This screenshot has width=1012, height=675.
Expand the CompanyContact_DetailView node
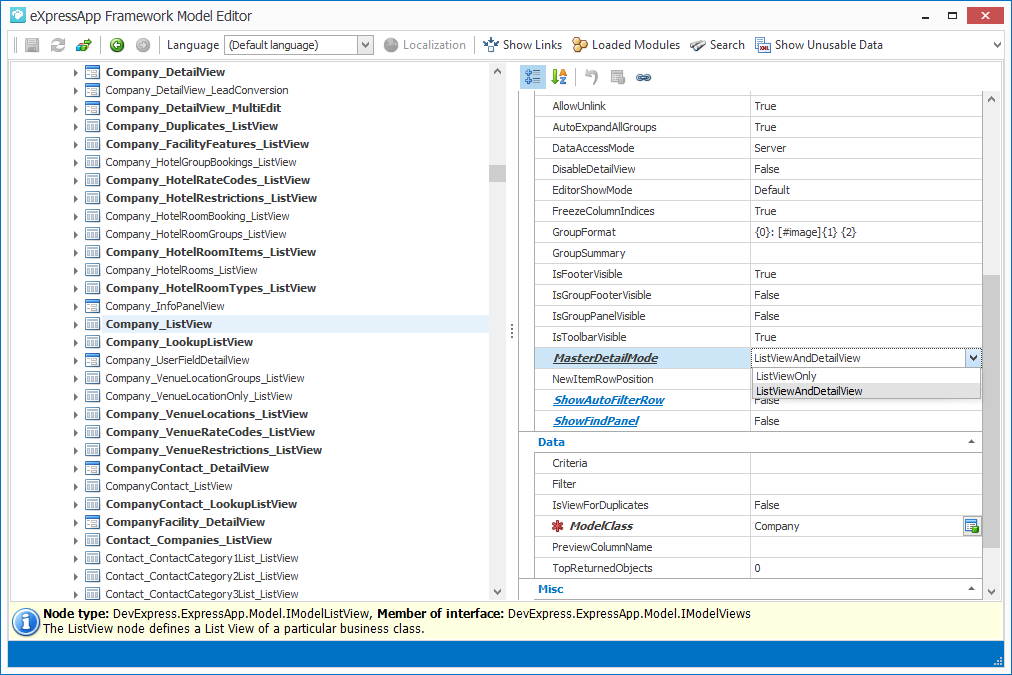76,468
